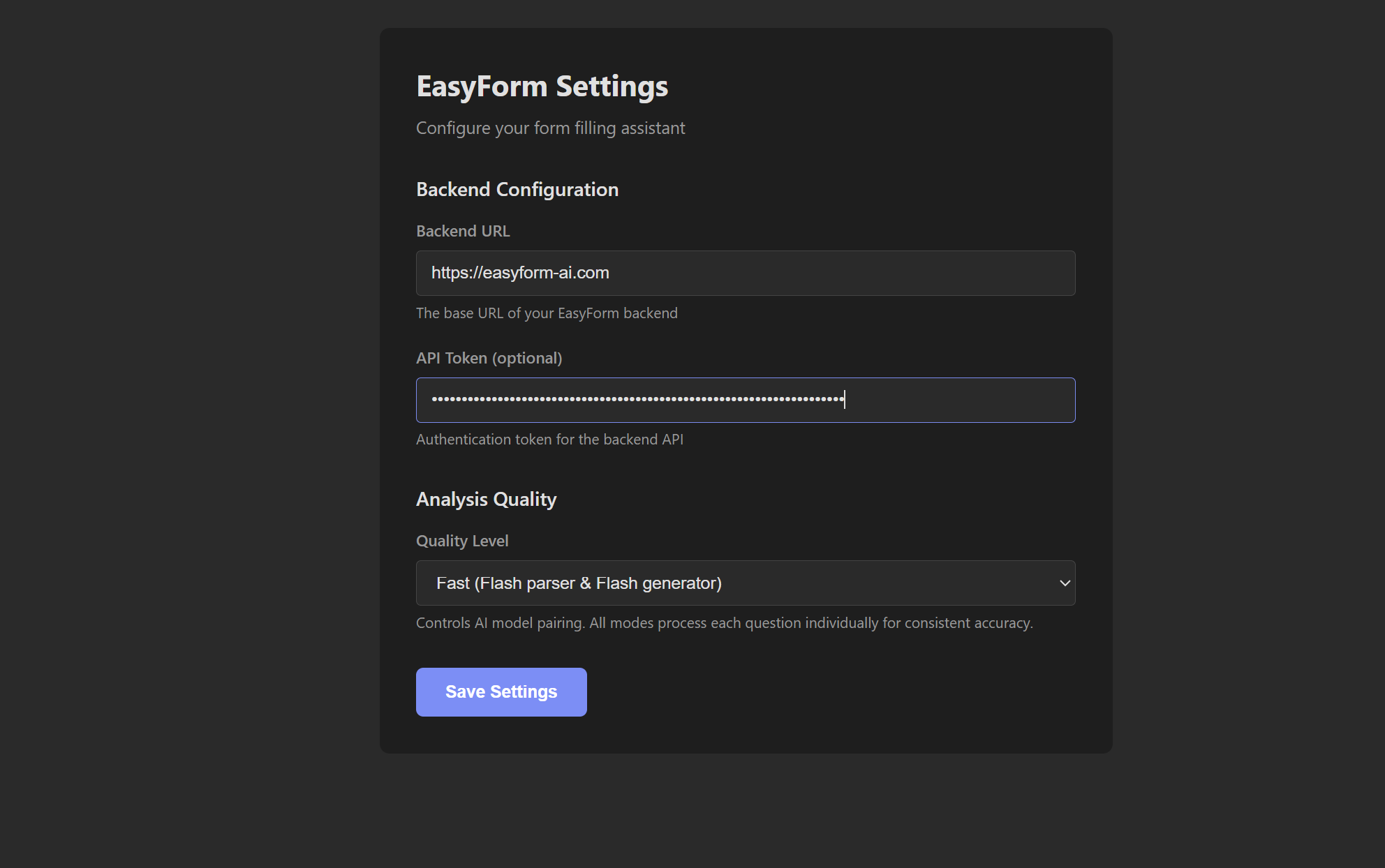The image size is (1385, 868).
Task: Click the 'base URL of your EasyForm backend' hint
Action: 547,313
